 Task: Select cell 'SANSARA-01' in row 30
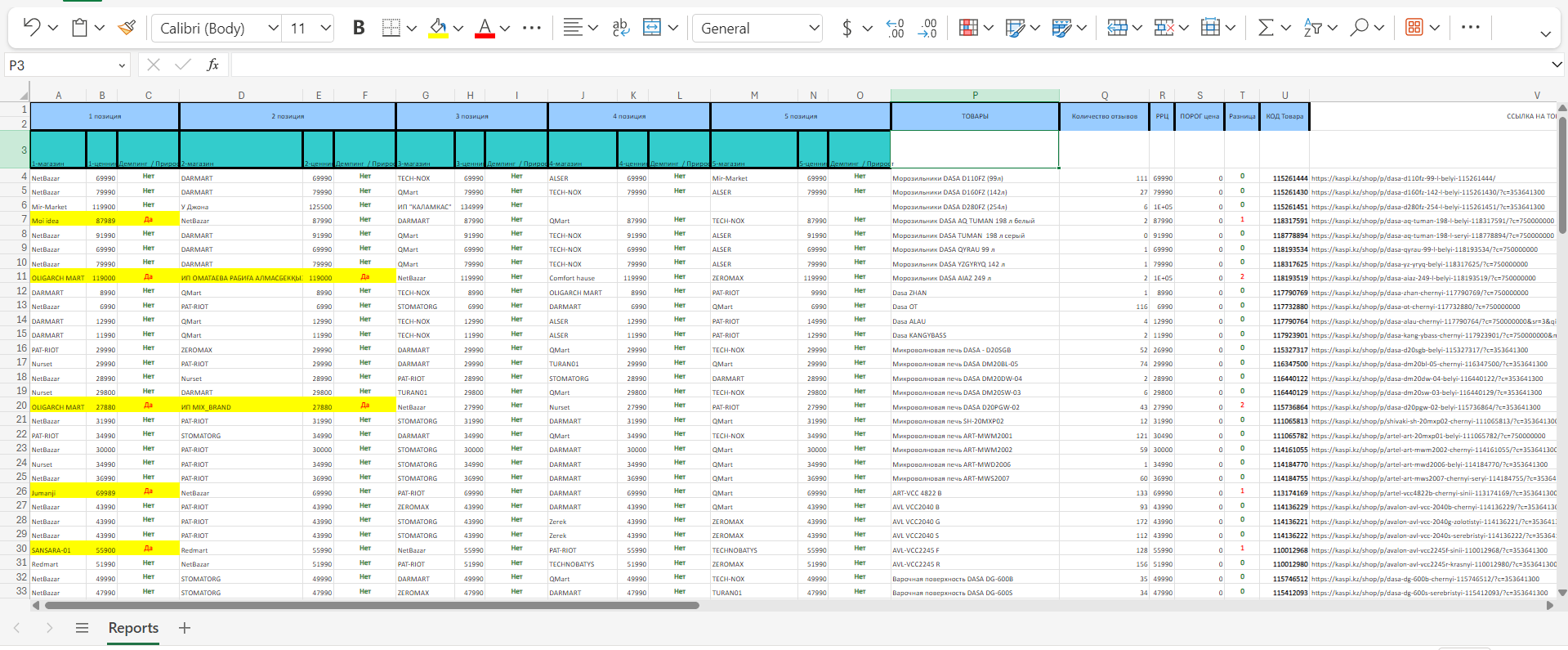pyautogui.click(x=58, y=549)
